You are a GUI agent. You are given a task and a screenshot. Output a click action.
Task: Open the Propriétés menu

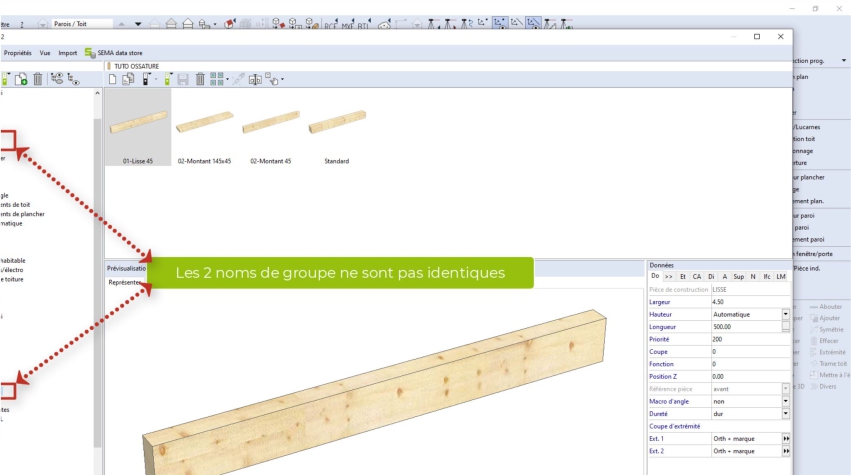(x=17, y=53)
